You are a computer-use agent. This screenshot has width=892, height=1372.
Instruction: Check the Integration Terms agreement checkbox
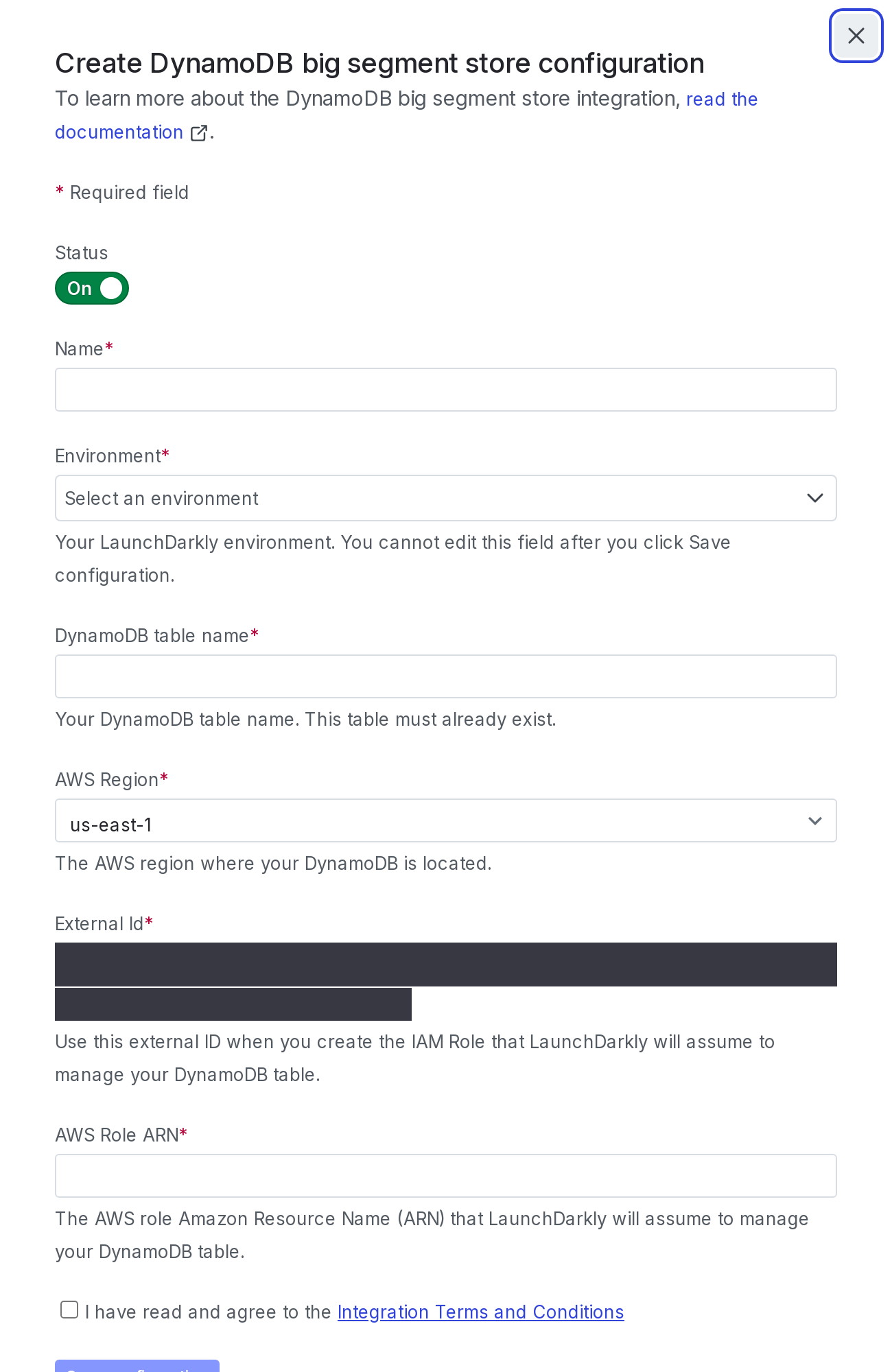[69, 1310]
